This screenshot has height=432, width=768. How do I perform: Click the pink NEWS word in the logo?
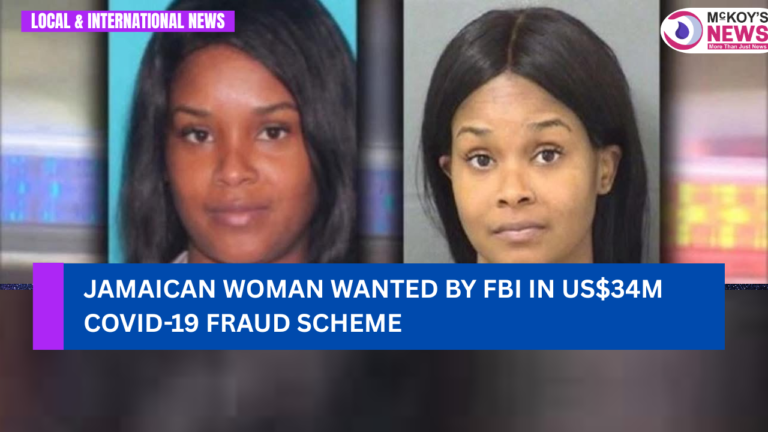pyautogui.click(x=737, y=34)
